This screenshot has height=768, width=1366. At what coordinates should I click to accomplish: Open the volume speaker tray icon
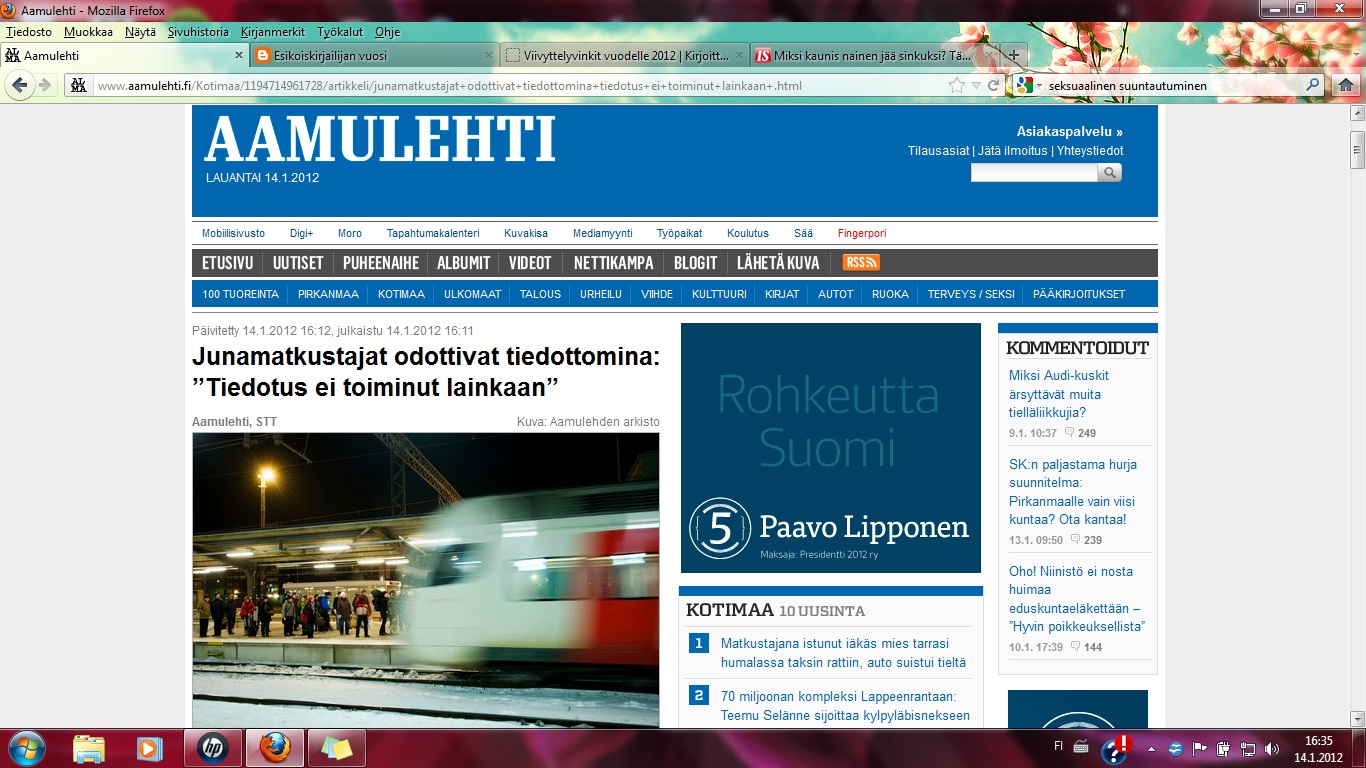tap(1272, 748)
